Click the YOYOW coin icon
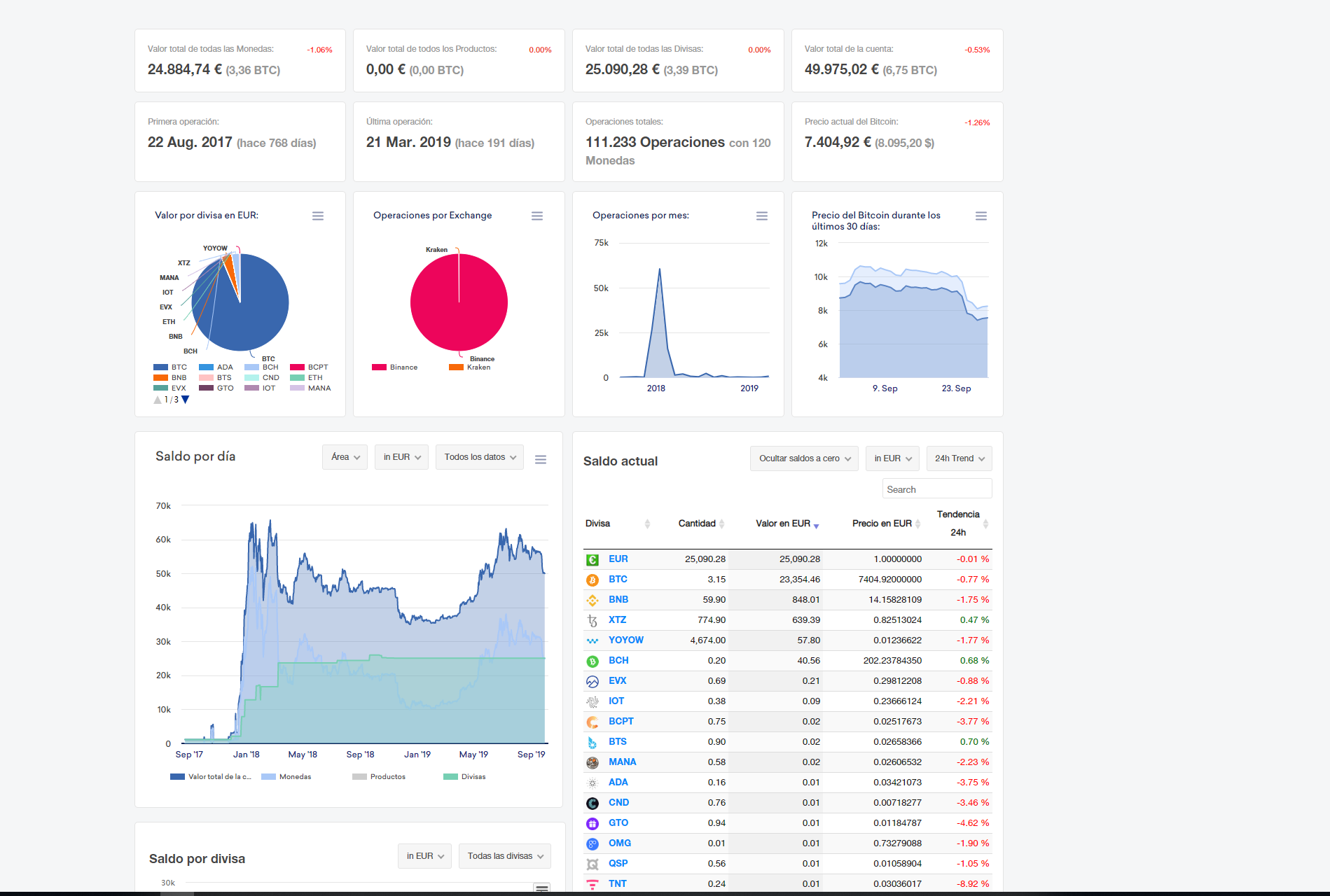The height and width of the screenshot is (896, 1330). click(593, 640)
